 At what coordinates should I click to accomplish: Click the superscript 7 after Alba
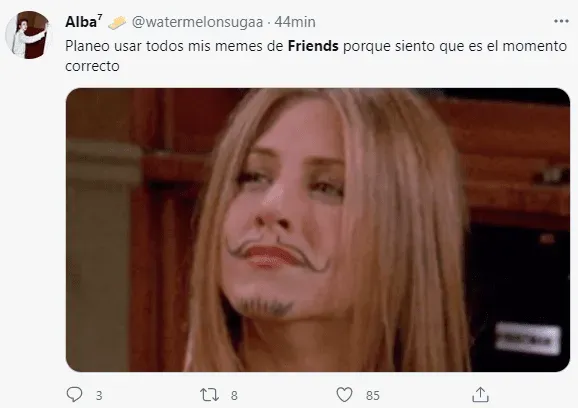[100, 18]
